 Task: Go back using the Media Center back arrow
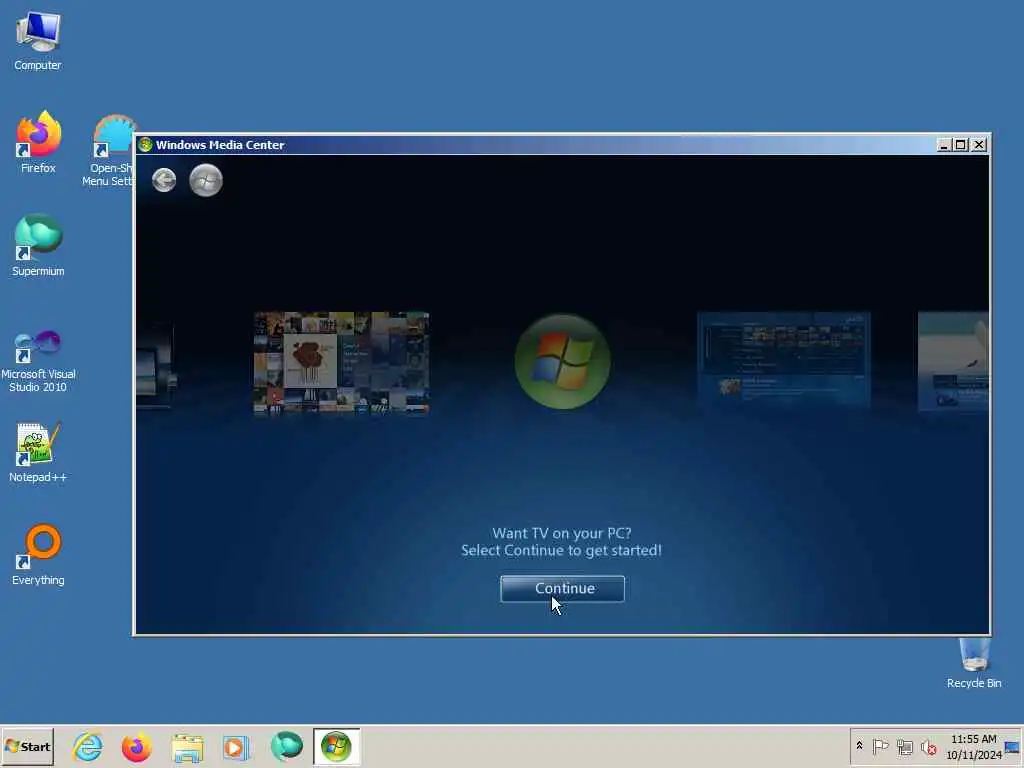point(164,180)
